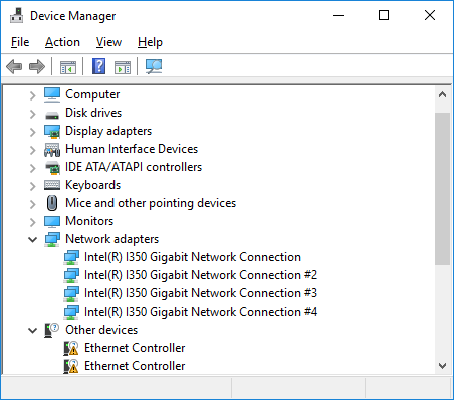Close the Device Manager window

click(x=430, y=15)
